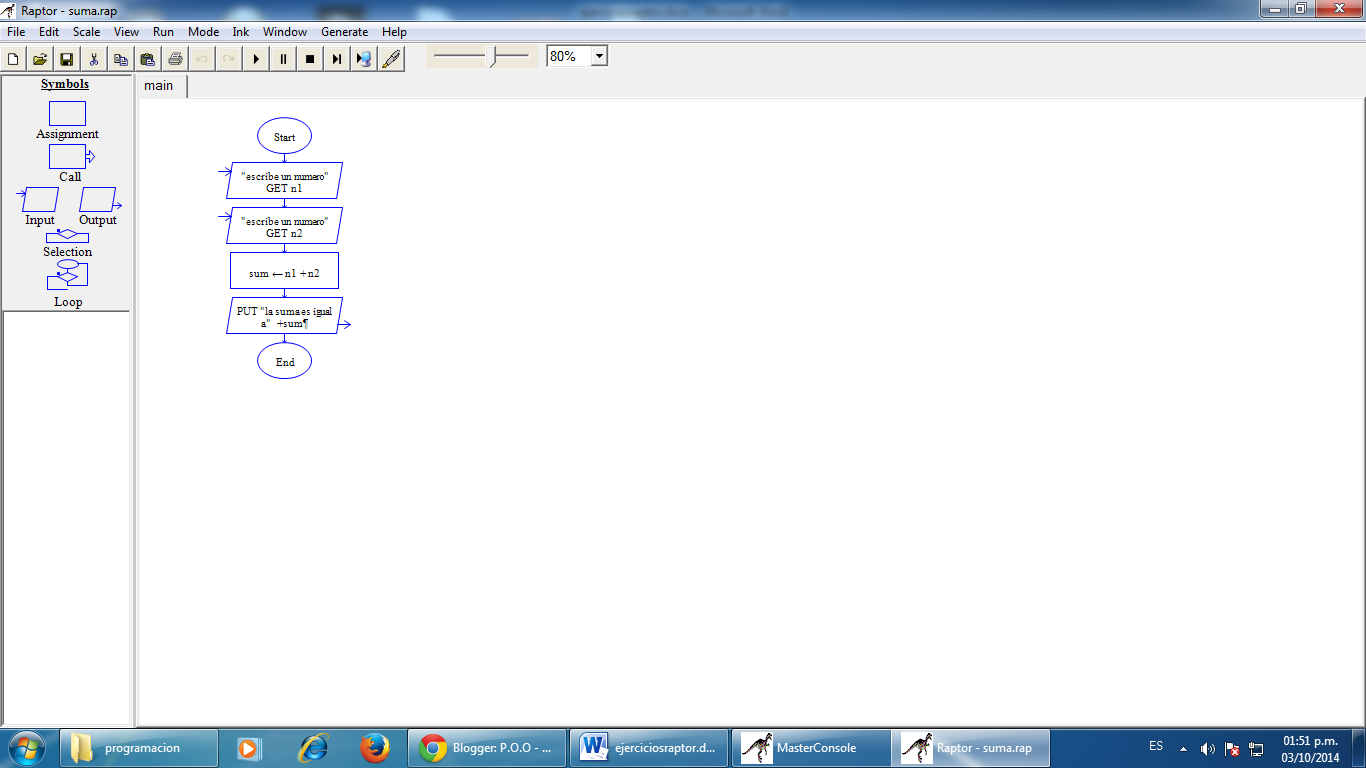Toggle the ink pen tool
1366x768 pixels.
391,59
